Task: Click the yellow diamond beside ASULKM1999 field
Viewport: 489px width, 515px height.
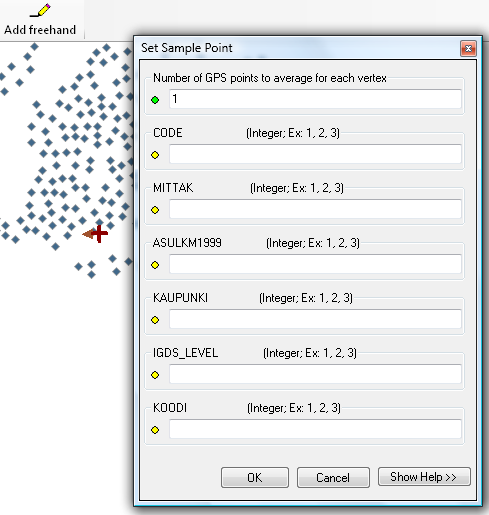Action: (155, 265)
